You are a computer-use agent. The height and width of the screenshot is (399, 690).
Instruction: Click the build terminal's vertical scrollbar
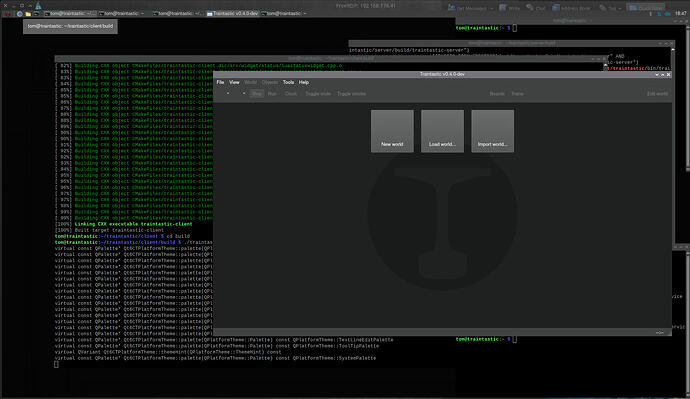click(606, 67)
